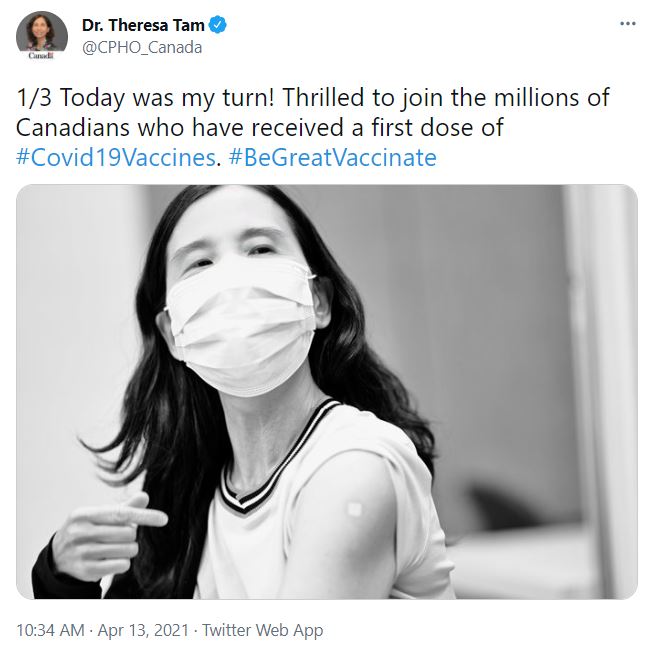The width and height of the screenshot is (650, 649).
Task: Open the Twitter Web App source link
Action: tap(262, 630)
